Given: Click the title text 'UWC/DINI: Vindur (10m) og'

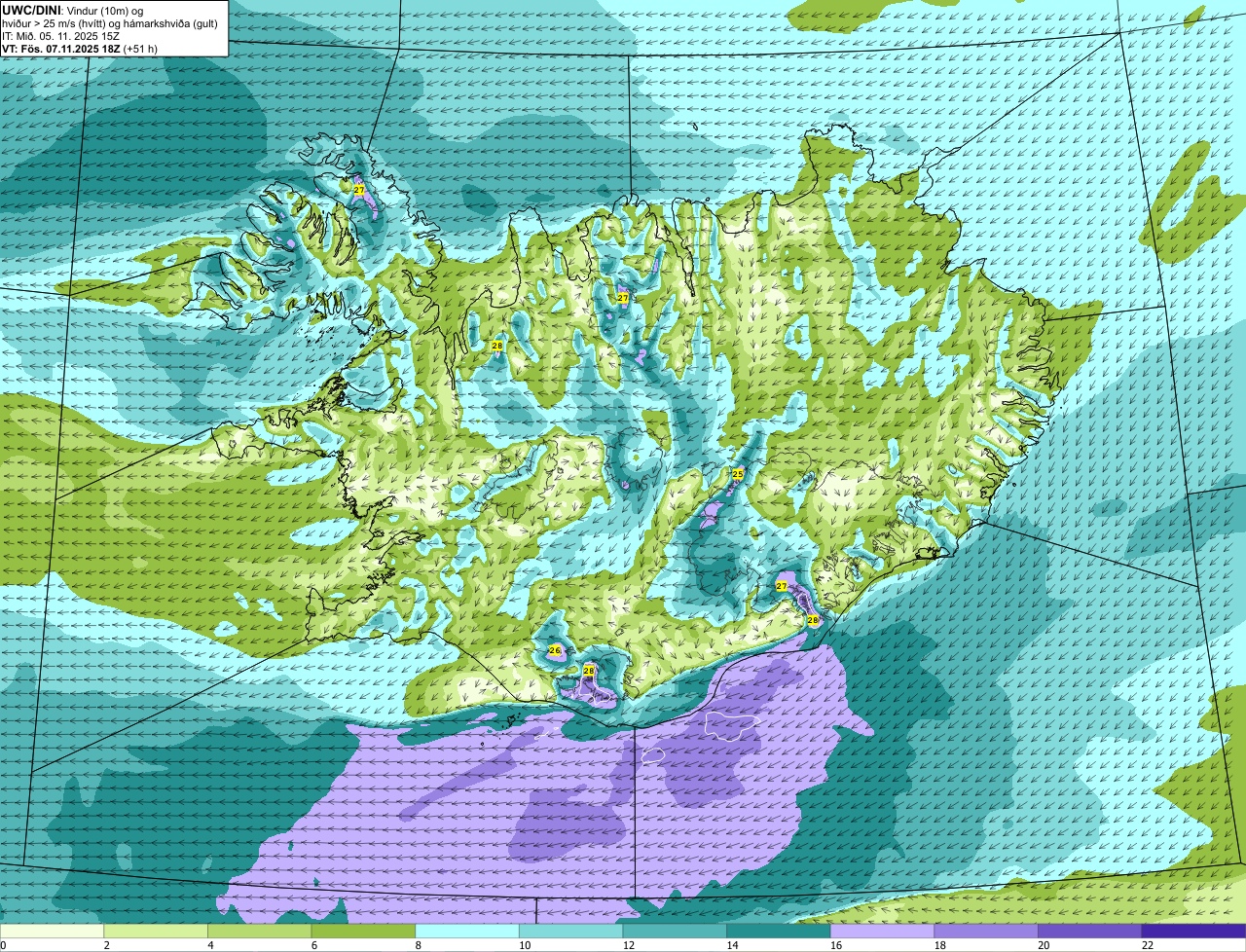Looking at the screenshot, I should click(71, 11).
